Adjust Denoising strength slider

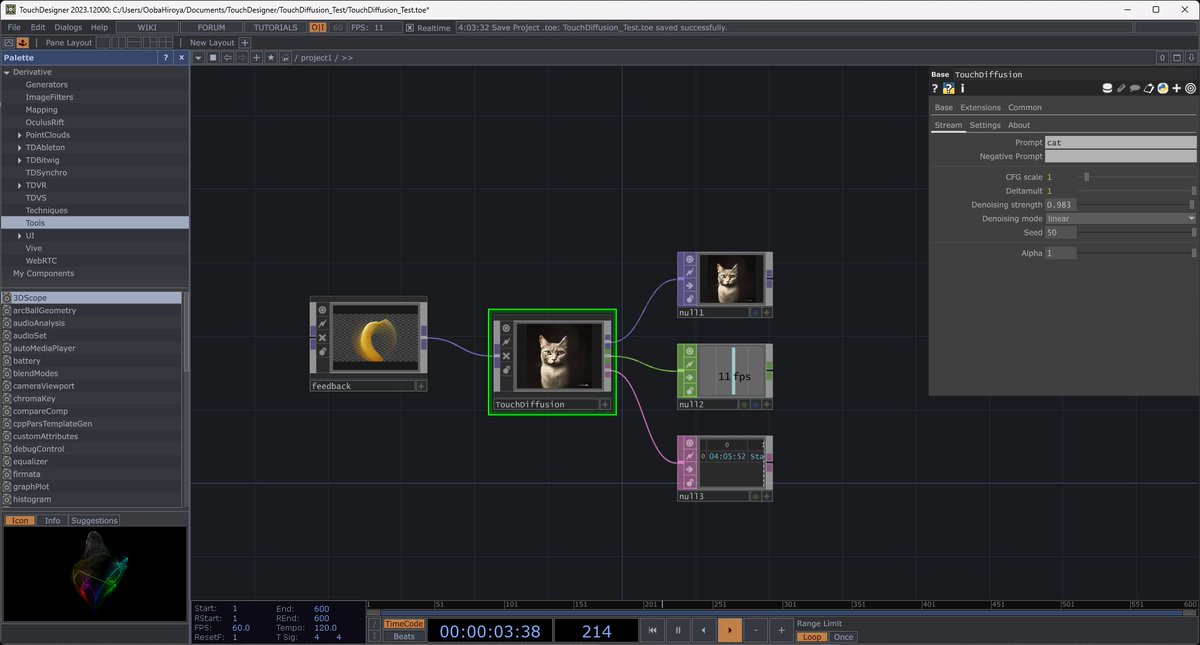pos(1138,204)
